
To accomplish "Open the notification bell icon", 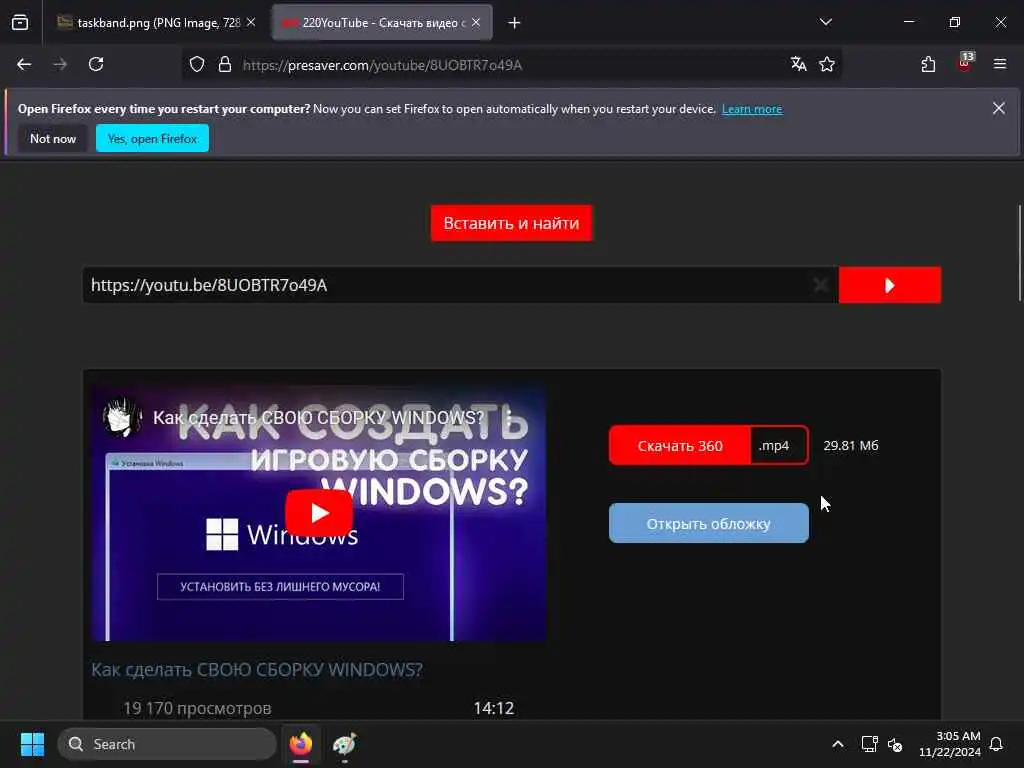I will tap(997, 744).
